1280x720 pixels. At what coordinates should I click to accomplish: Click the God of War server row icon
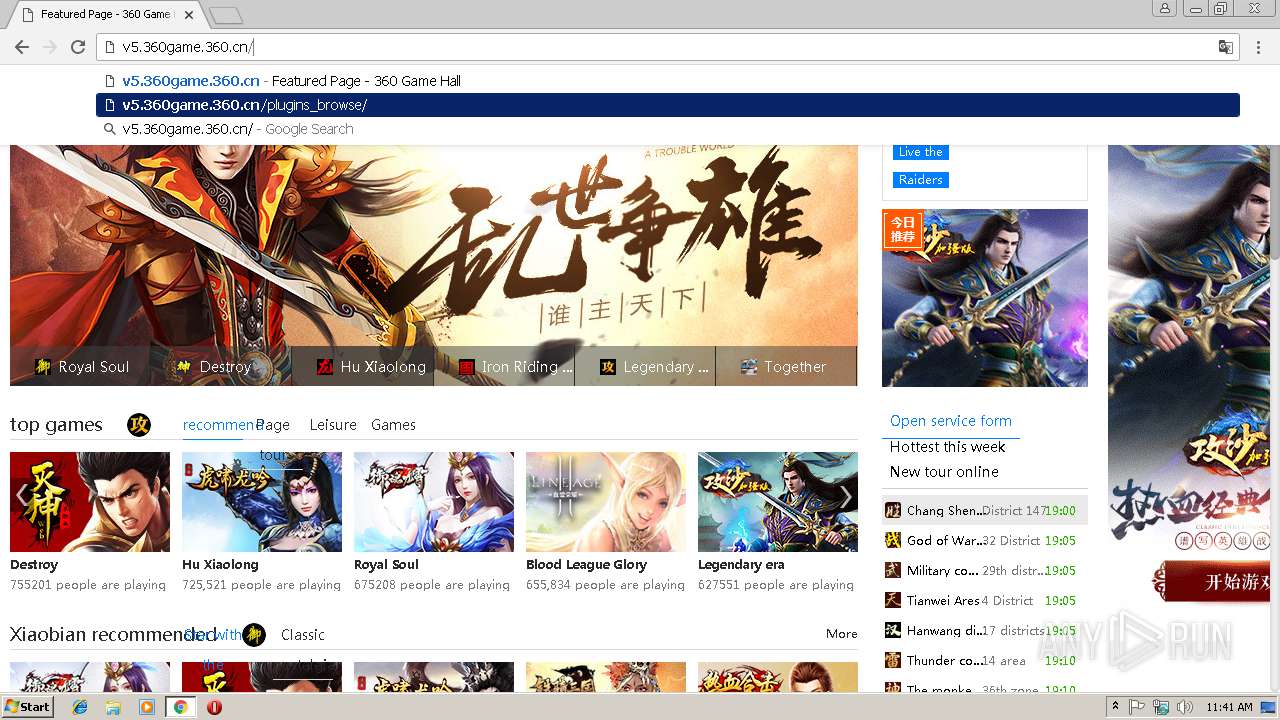point(893,540)
